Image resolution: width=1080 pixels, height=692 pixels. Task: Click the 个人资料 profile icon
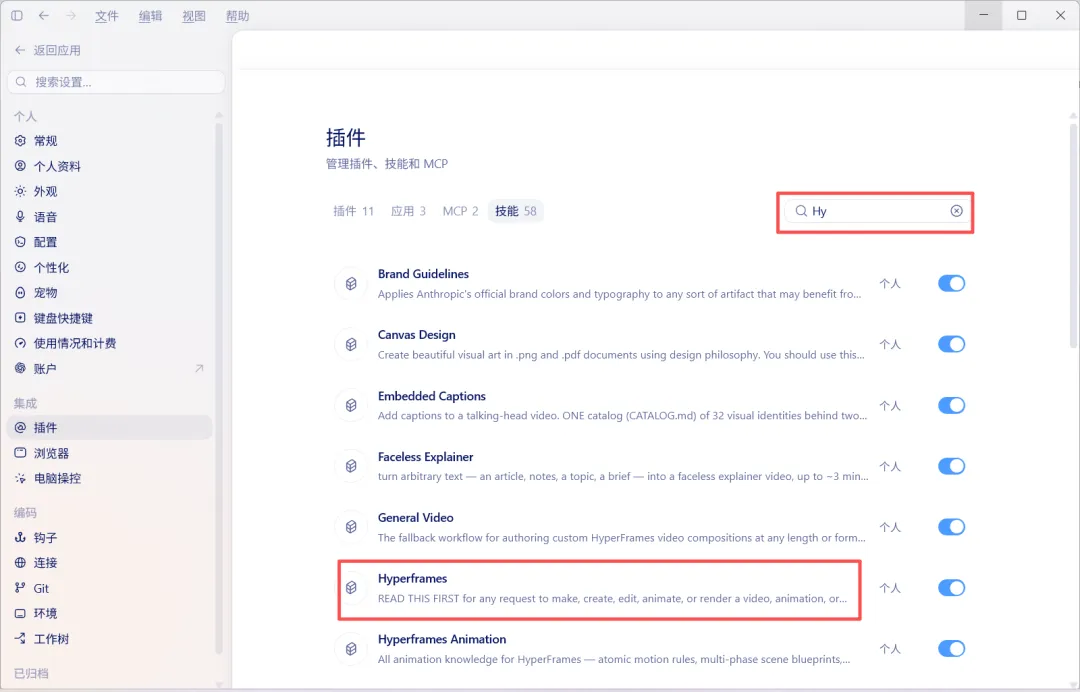pyautogui.click(x=20, y=166)
